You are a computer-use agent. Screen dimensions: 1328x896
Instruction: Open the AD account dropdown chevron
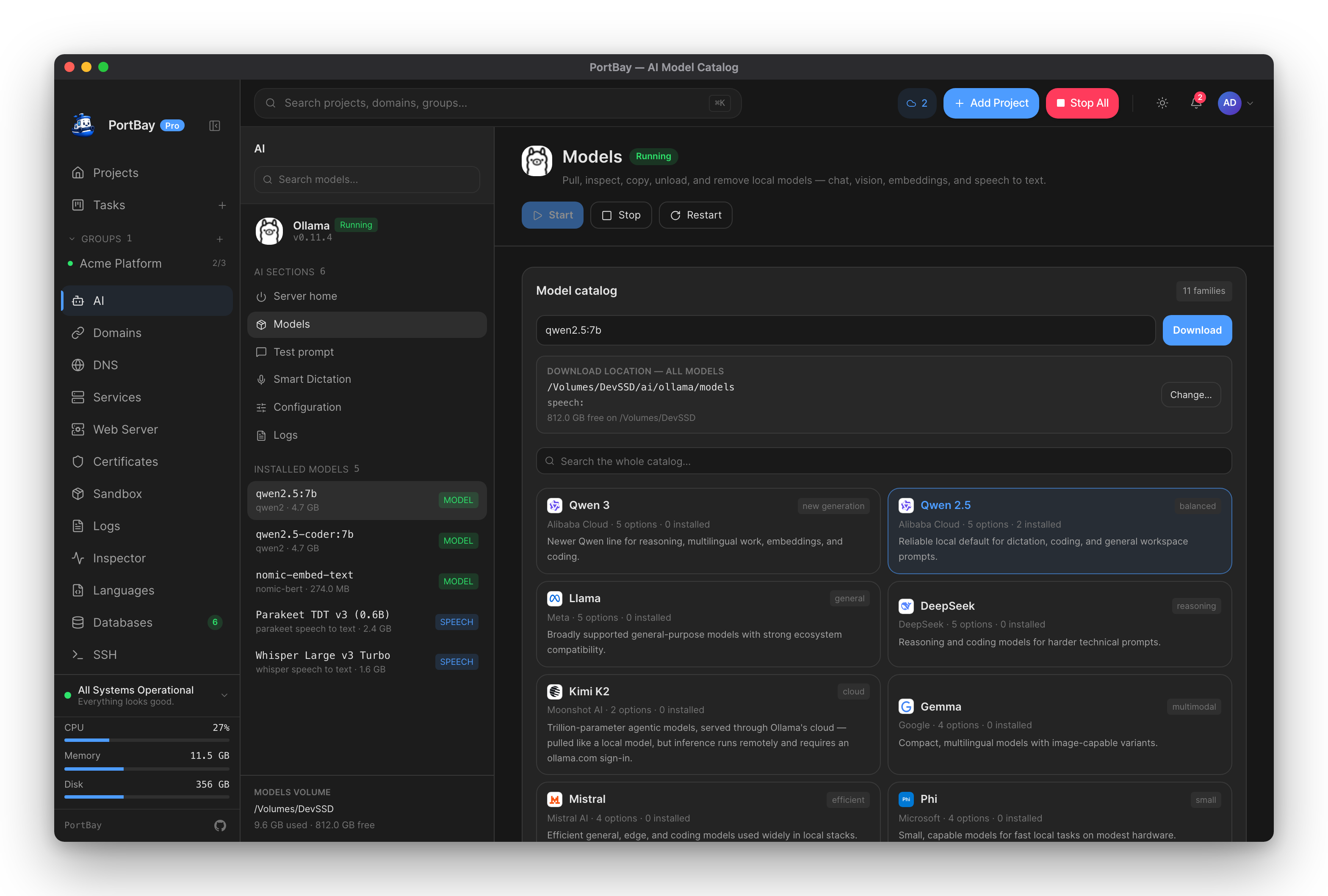1250,103
